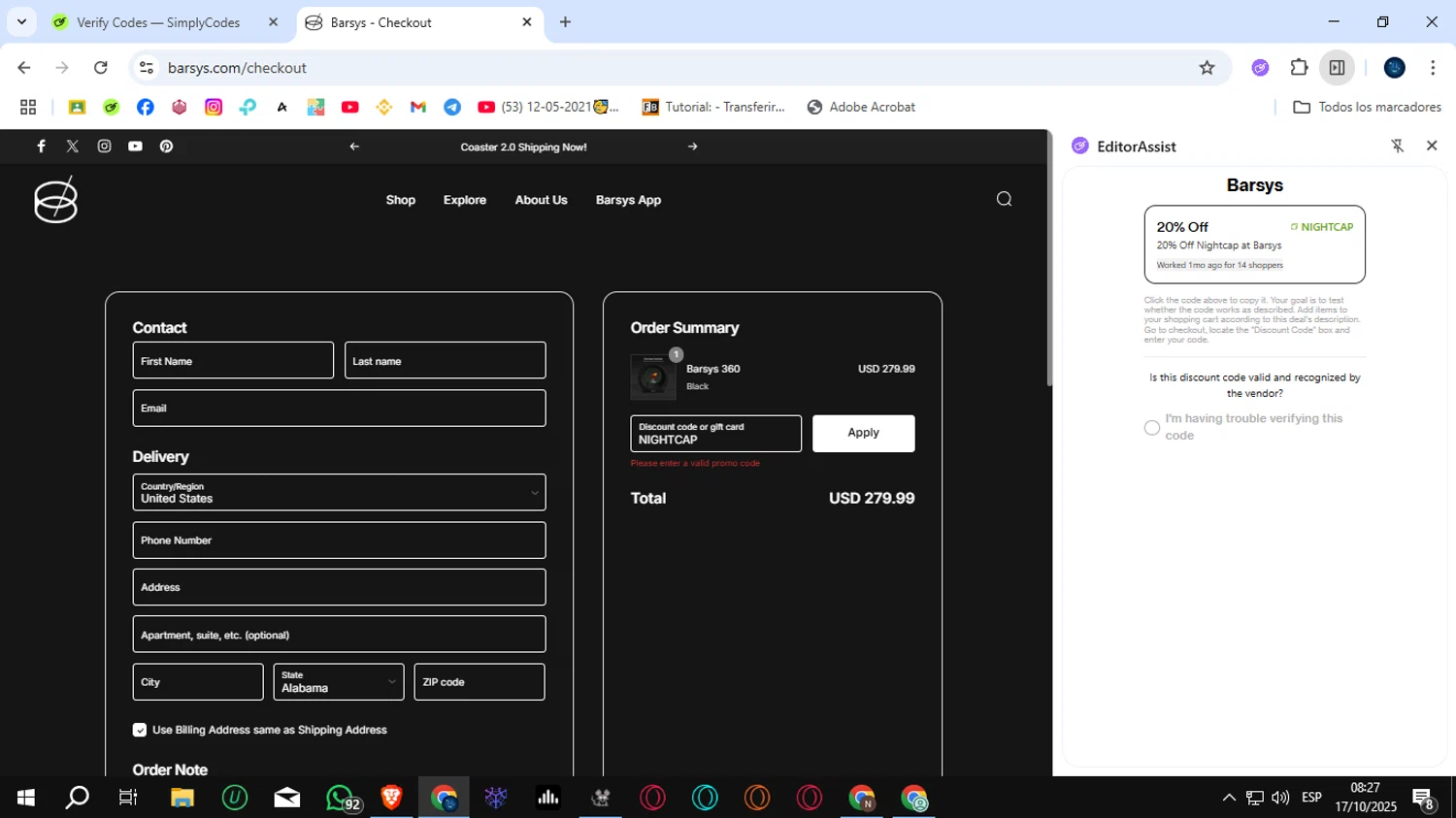Open Binance bookmark icon
Screen dimensions: 1456x818
384,107
